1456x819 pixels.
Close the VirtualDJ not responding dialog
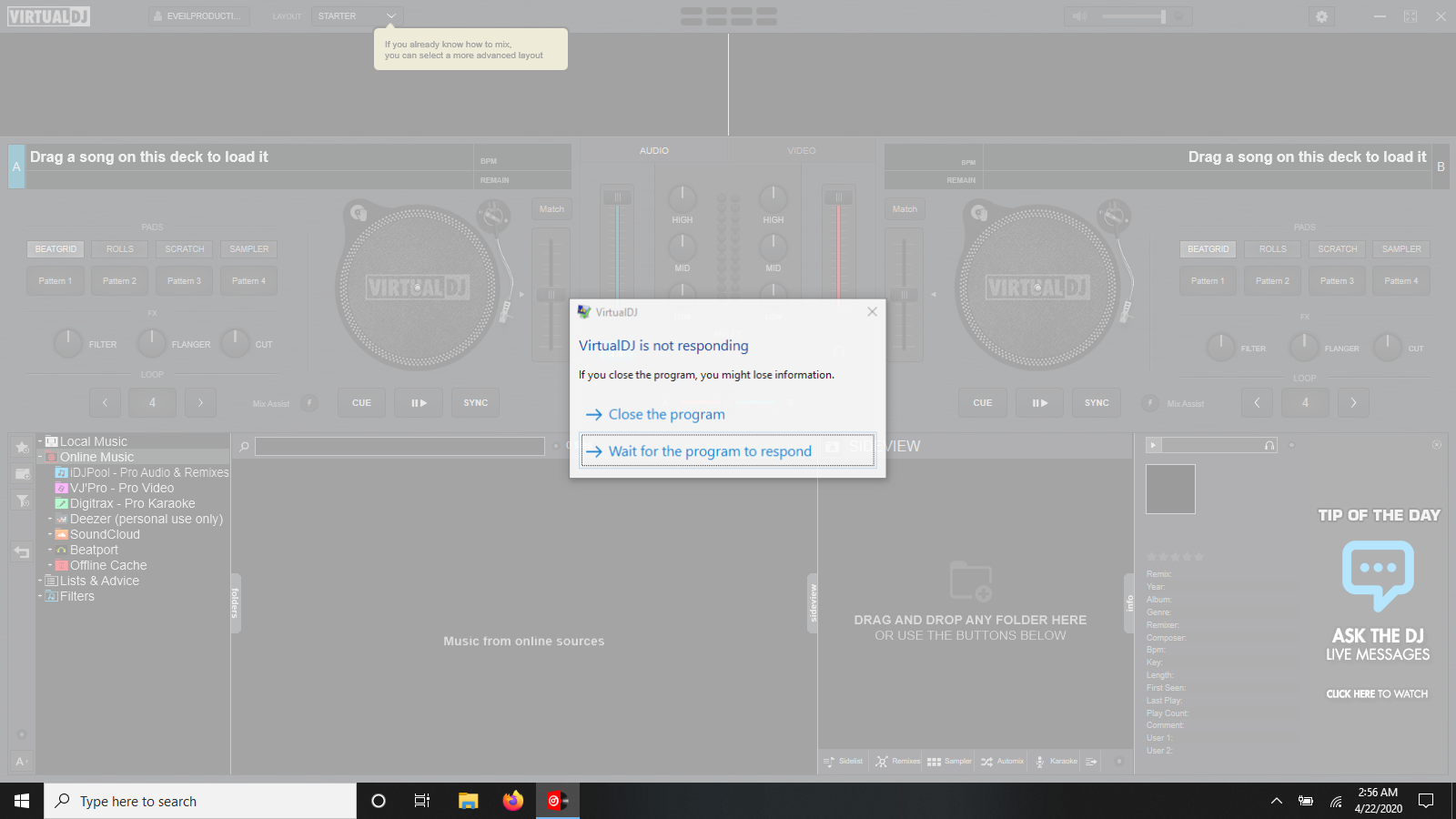(x=872, y=312)
